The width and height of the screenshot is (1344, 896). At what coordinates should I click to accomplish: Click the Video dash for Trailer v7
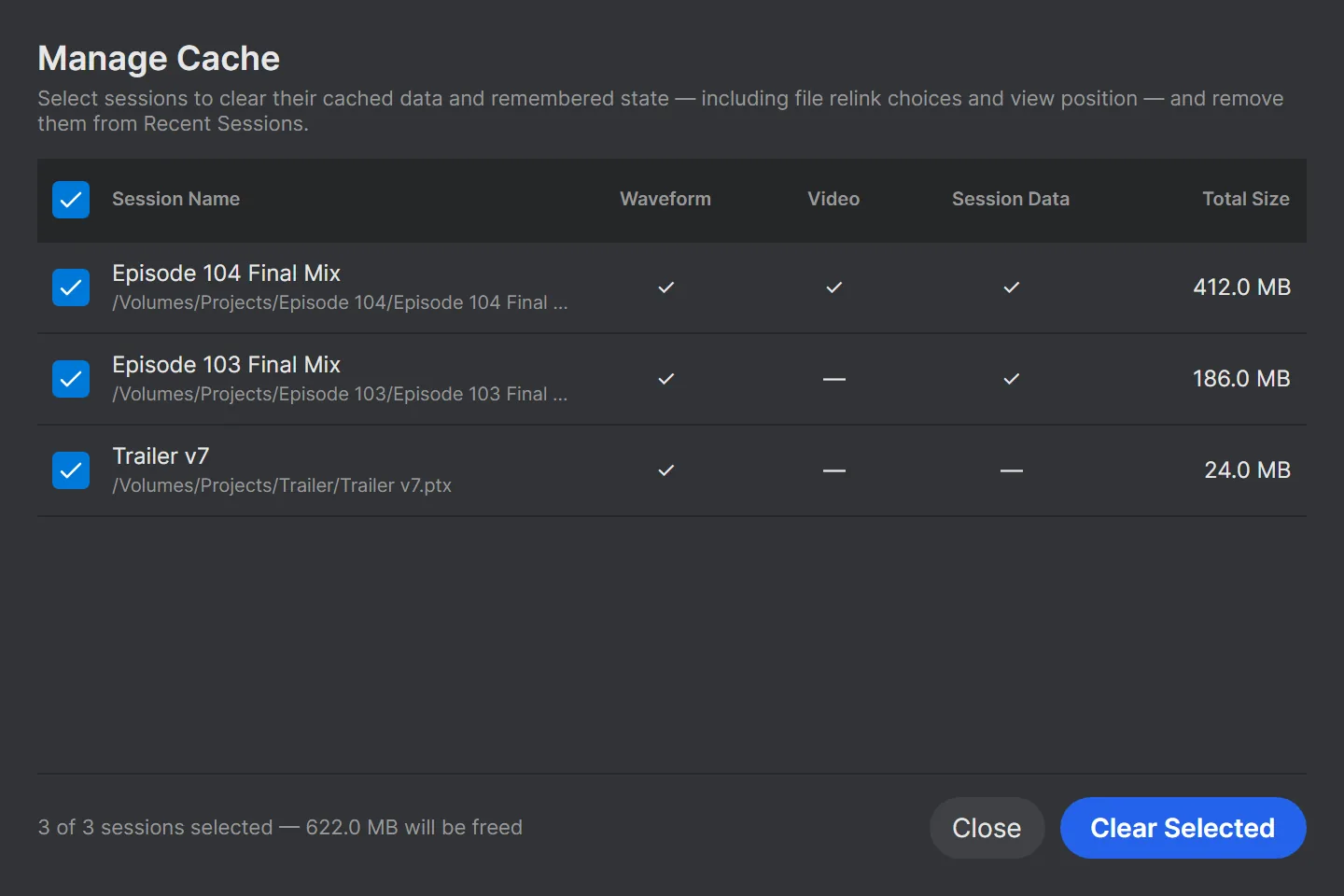tap(833, 470)
